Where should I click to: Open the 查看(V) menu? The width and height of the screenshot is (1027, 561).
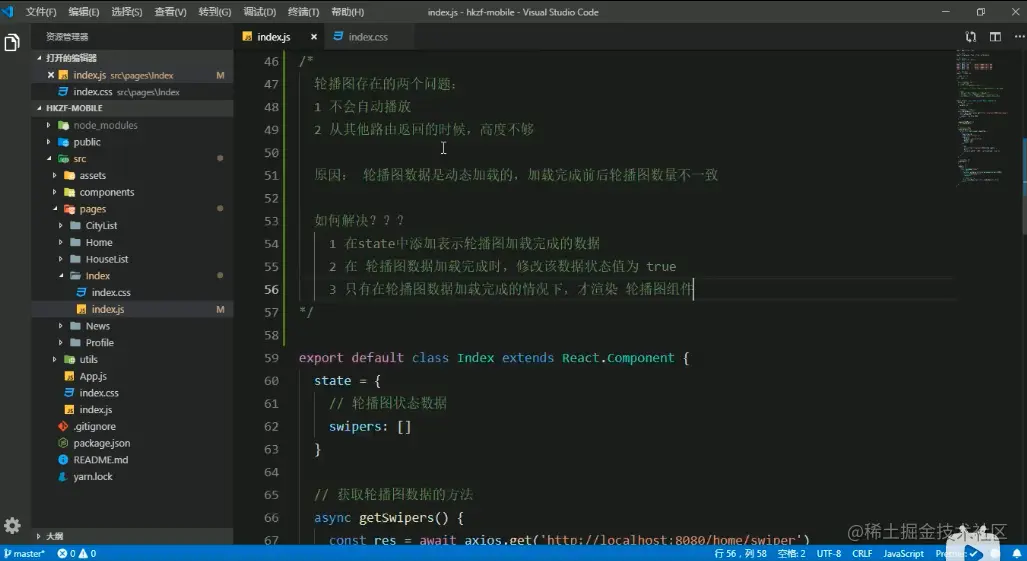pyautogui.click(x=170, y=12)
